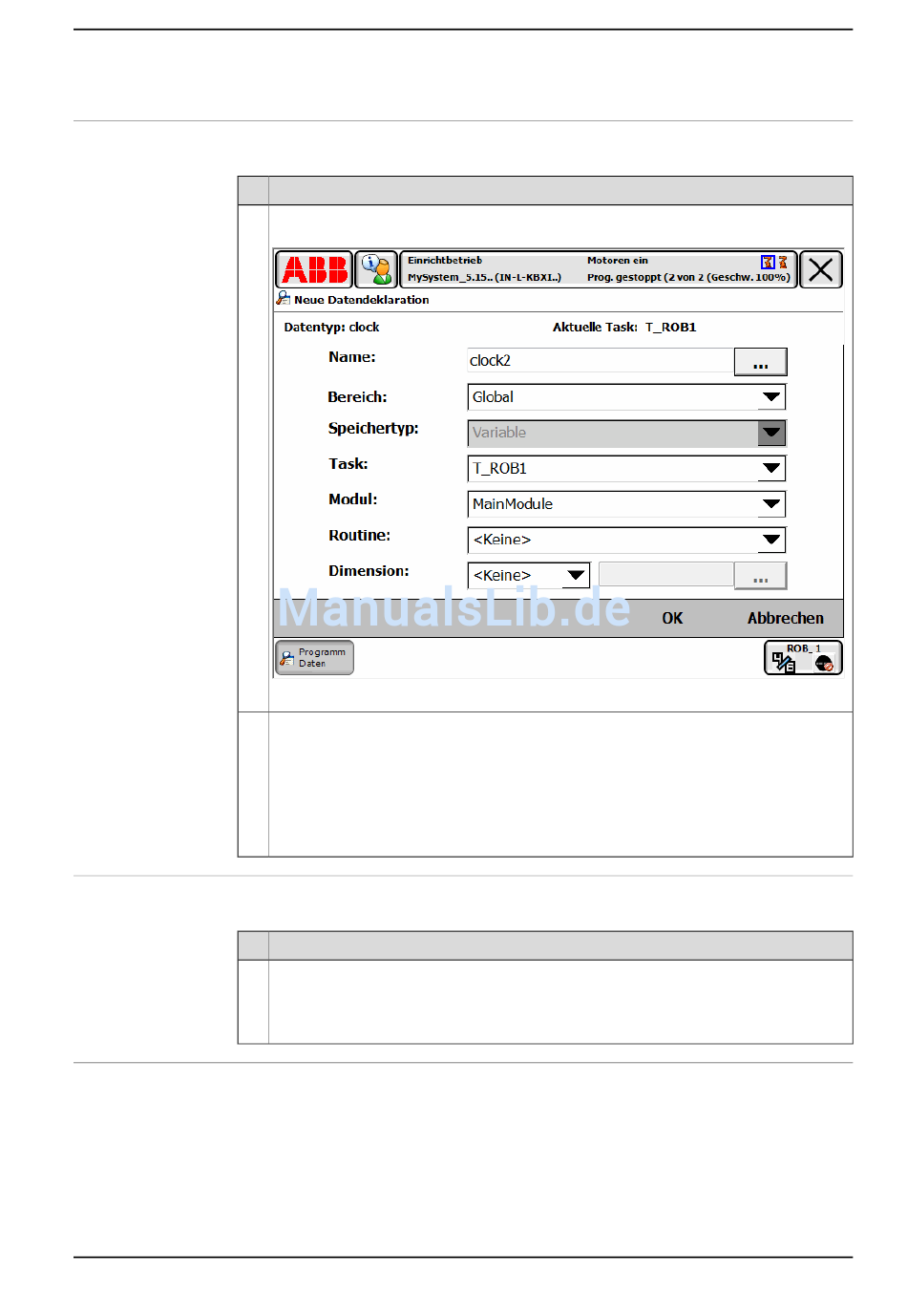Screen dimensions: 907x1316
Task: Open the Dimension dropdown showing <Keine>
Action: click(528, 576)
